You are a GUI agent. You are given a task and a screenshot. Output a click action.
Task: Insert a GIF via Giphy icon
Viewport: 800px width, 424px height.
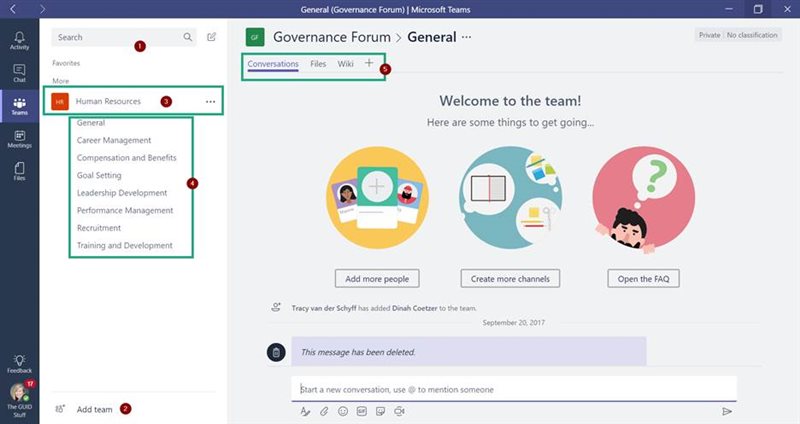click(x=362, y=411)
